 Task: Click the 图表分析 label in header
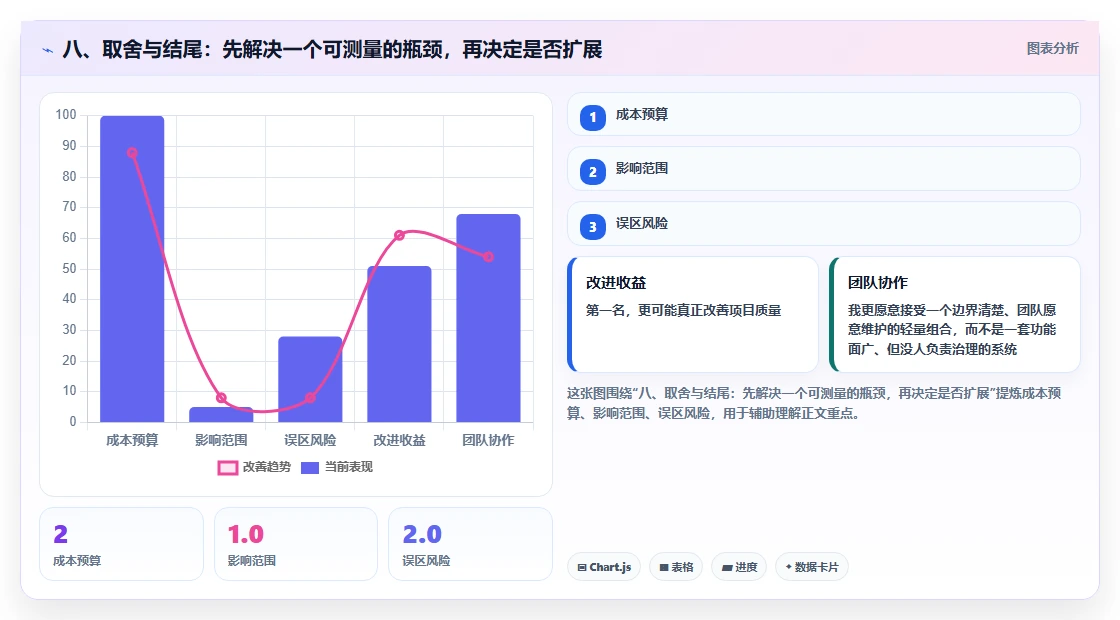click(1052, 49)
